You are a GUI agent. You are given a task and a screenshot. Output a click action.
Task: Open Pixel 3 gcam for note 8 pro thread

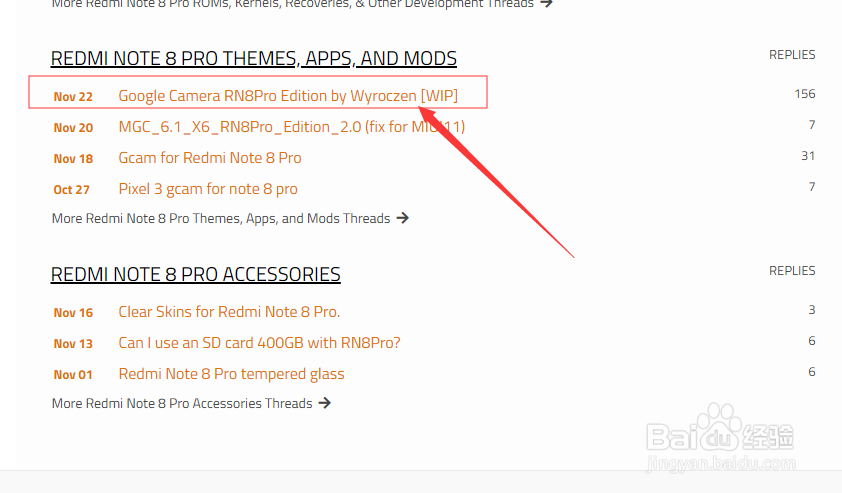(x=208, y=189)
